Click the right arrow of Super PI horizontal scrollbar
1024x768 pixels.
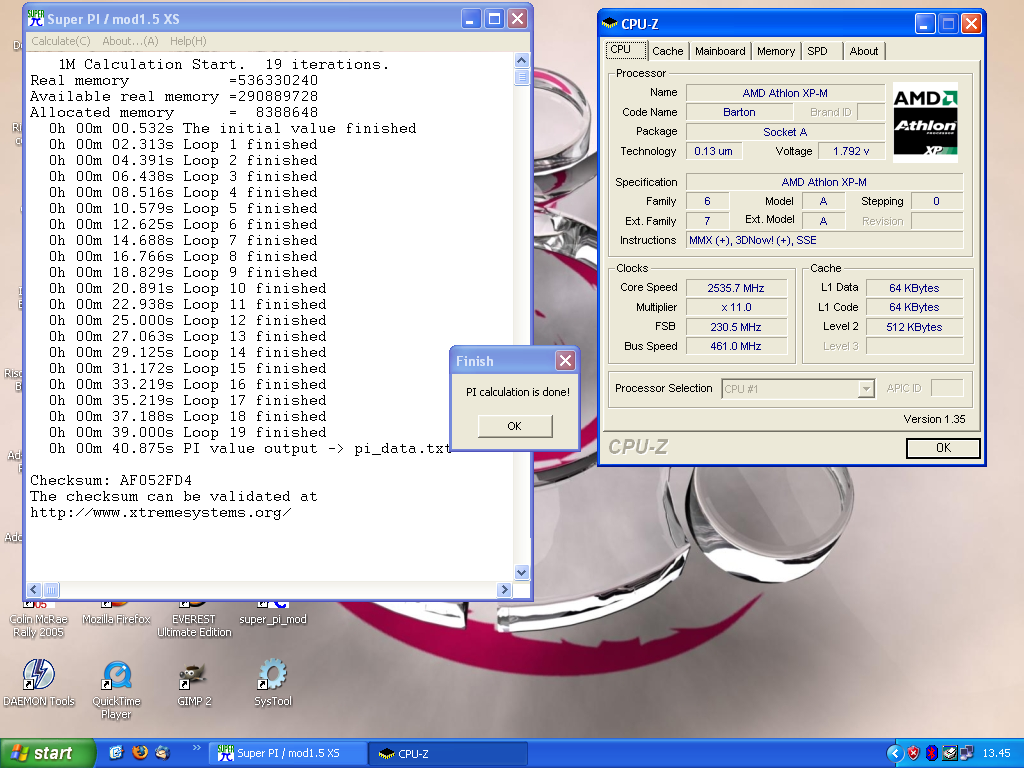pyautogui.click(x=504, y=590)
